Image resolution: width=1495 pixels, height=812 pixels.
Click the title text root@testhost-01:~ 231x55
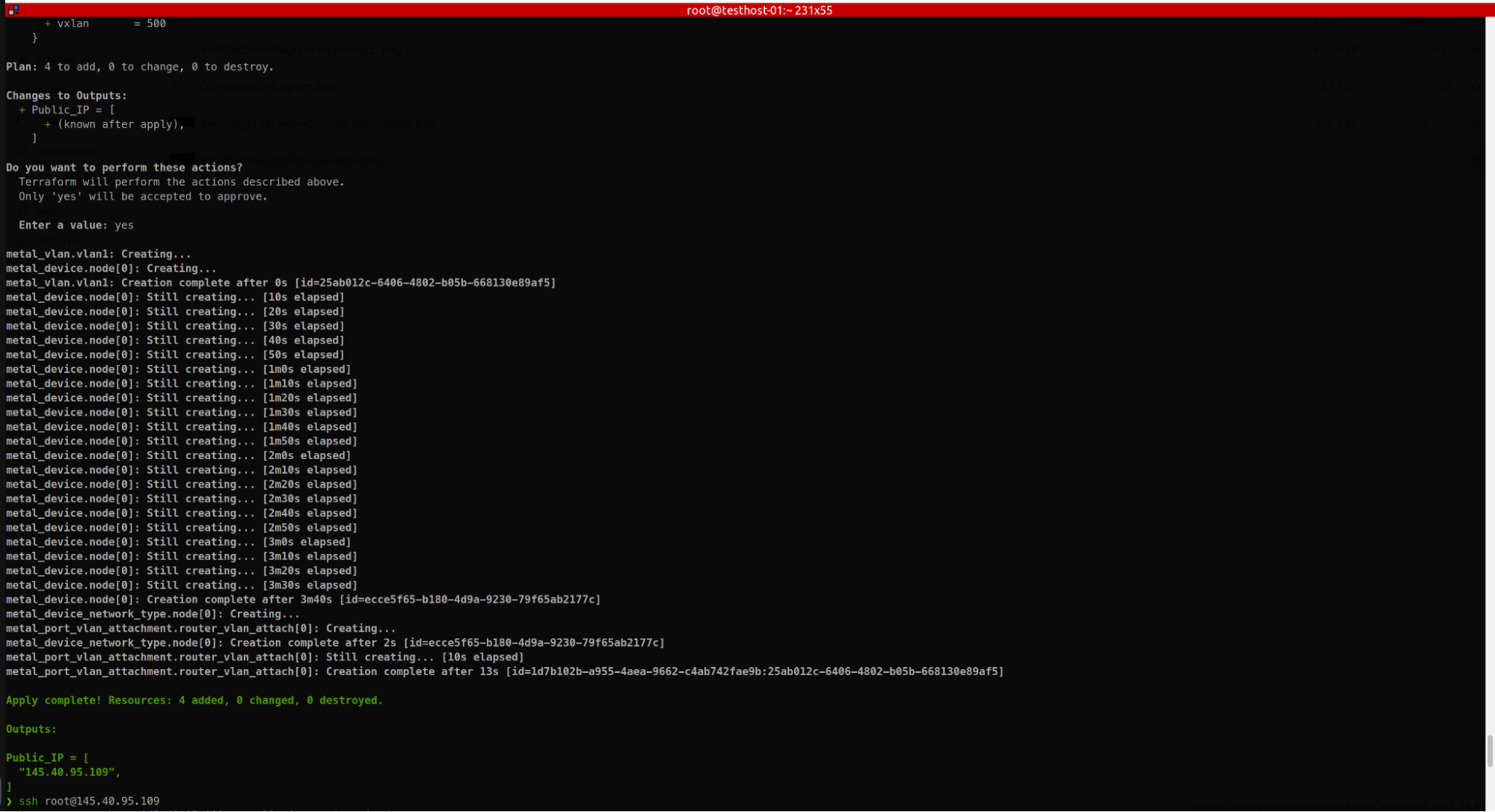pyautogui.click(x=759, y=10)
